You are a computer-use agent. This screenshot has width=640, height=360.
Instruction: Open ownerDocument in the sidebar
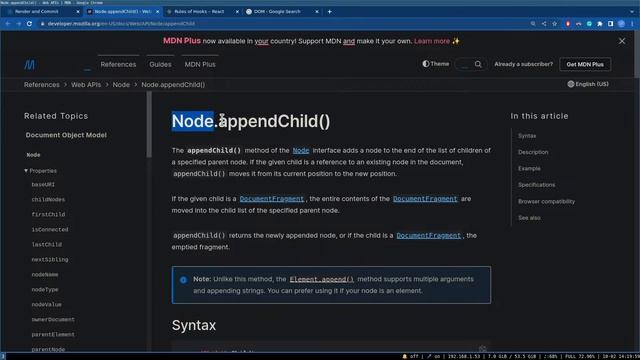[53, 320]
